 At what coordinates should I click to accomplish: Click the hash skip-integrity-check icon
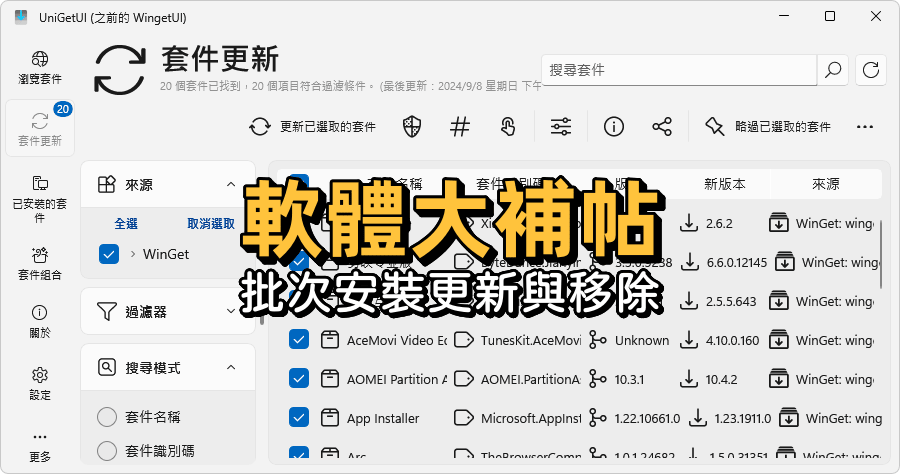click(x=460, y=126)
